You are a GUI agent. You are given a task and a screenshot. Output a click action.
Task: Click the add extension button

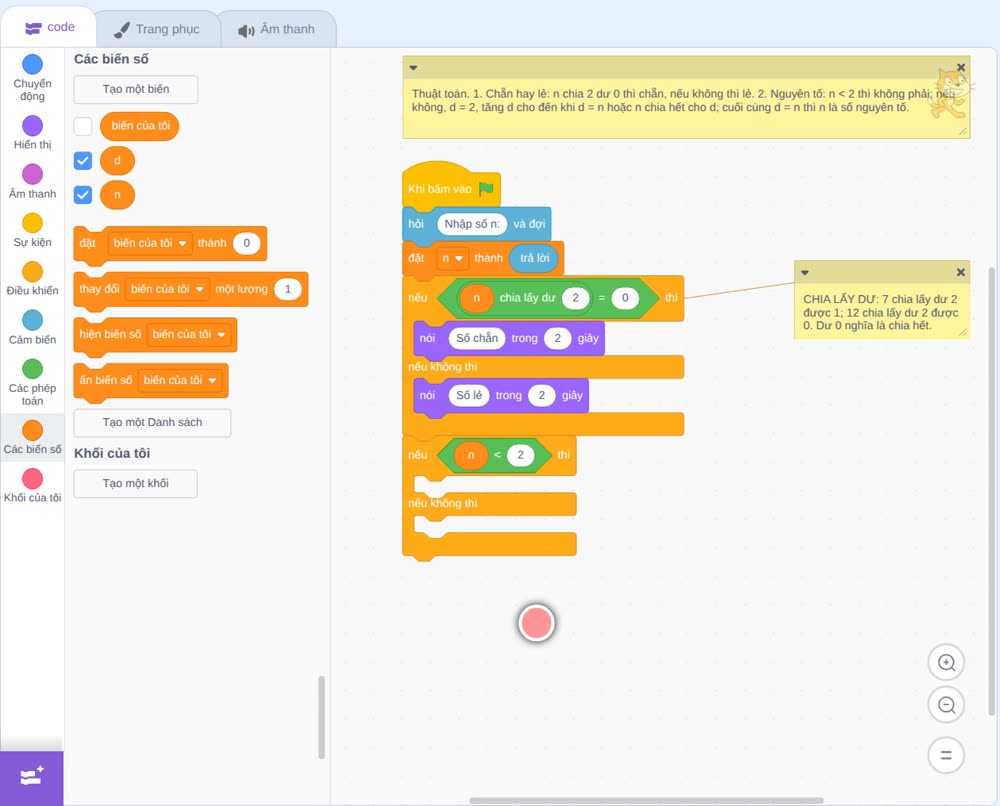pos(32,777)
